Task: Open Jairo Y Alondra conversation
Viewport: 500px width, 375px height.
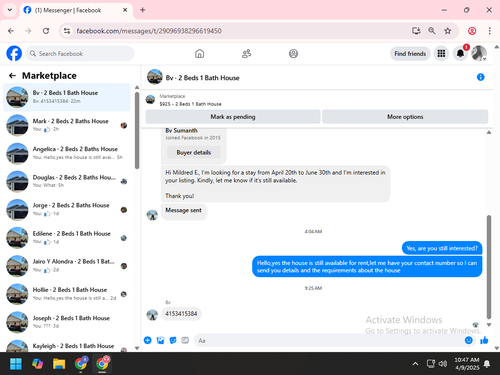Action: [x=67, y=266]
